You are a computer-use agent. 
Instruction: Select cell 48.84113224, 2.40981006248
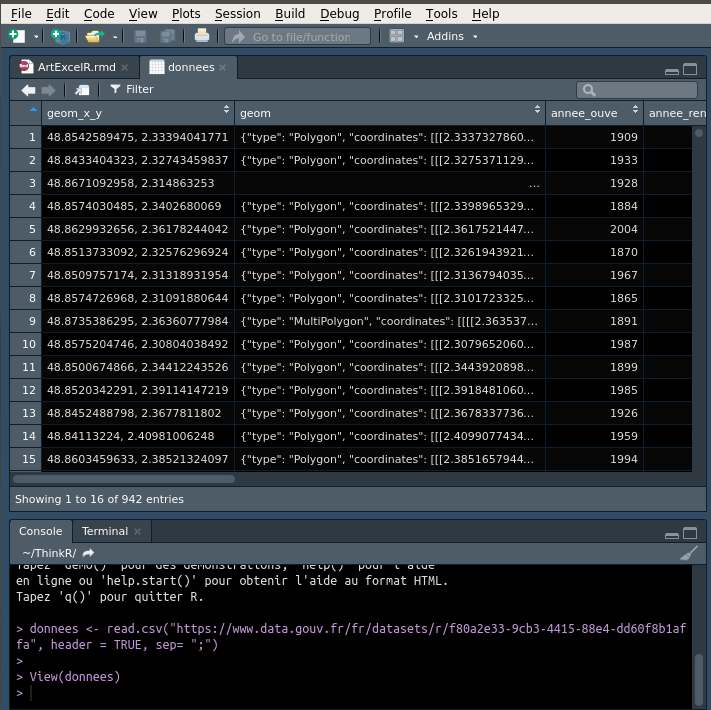point(137,437)
